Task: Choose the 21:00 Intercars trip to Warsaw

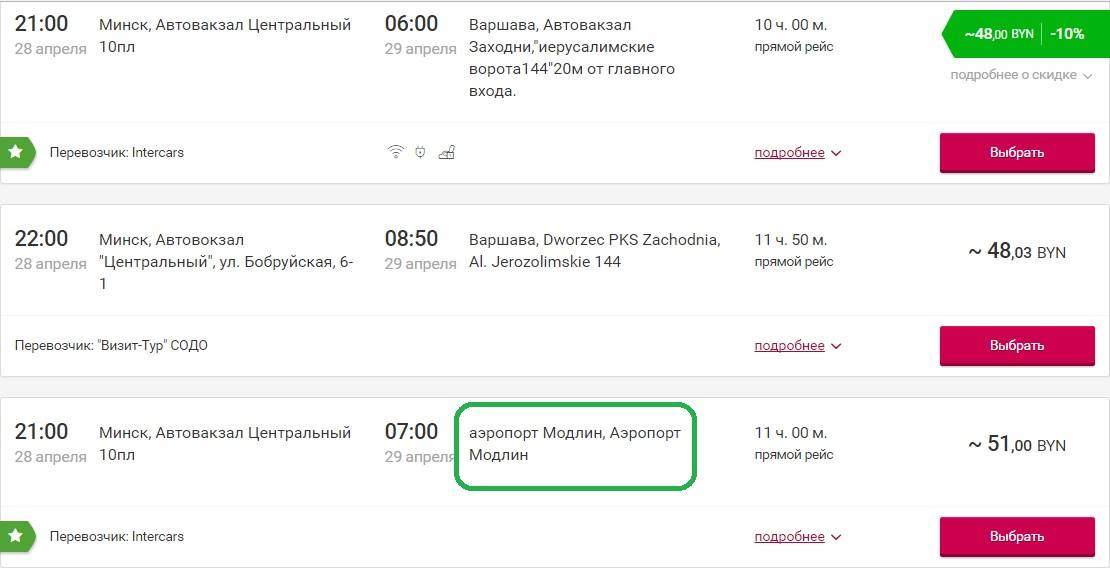Action: click(1017, 152)
